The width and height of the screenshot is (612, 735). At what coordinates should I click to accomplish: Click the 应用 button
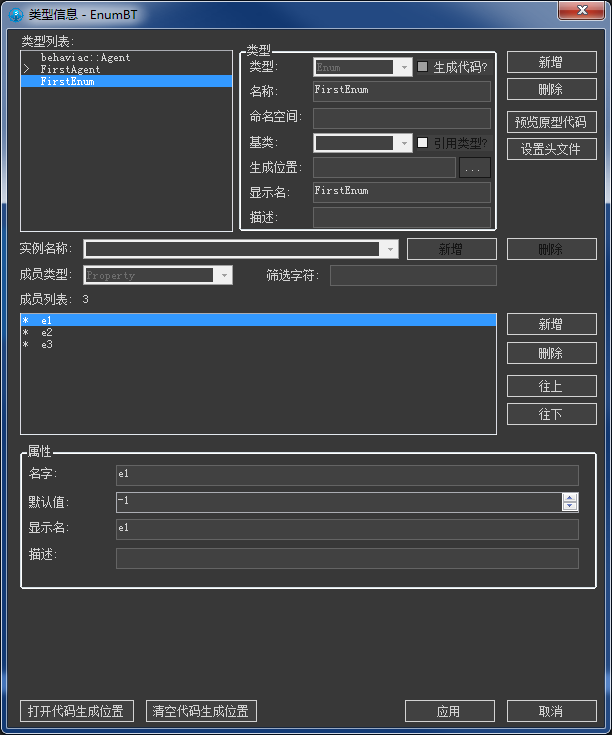pyautogui.click(x=449, y=711)
